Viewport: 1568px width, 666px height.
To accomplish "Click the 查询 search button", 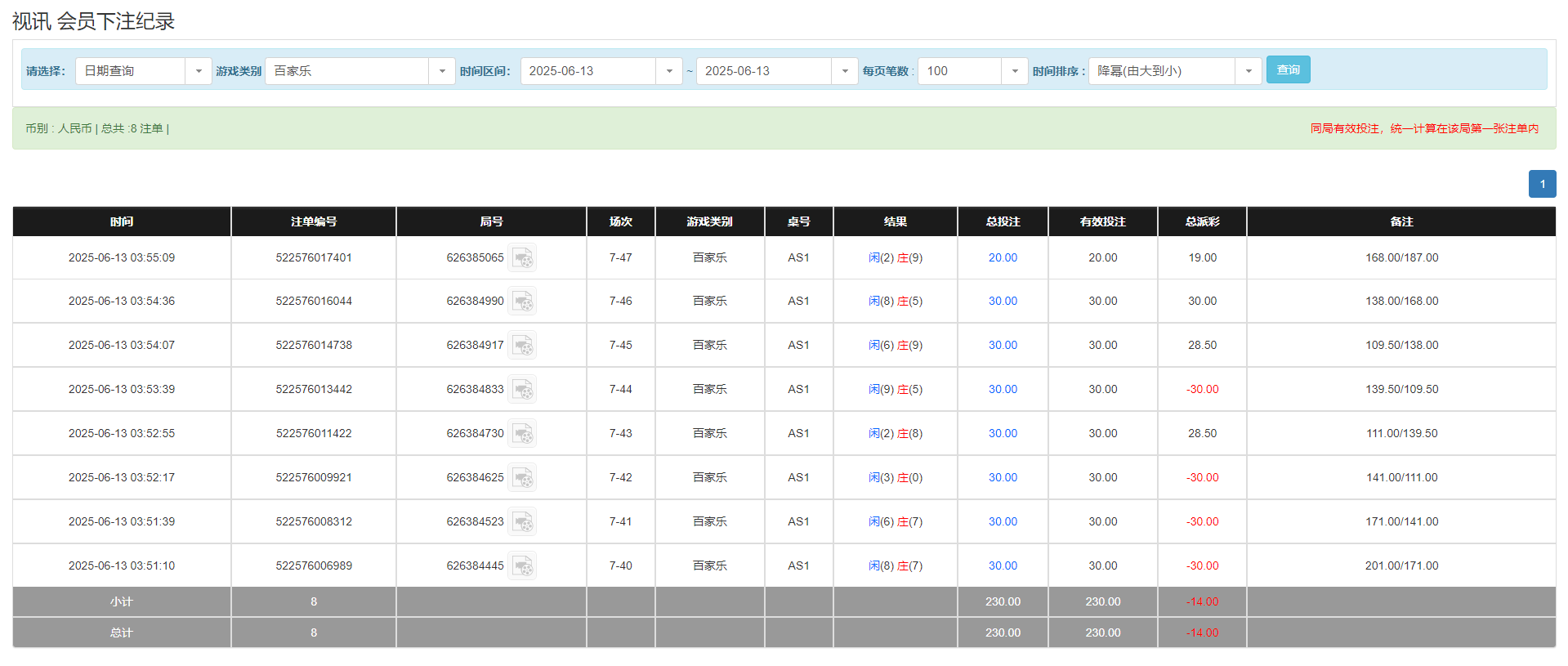I will [1288, 70].
